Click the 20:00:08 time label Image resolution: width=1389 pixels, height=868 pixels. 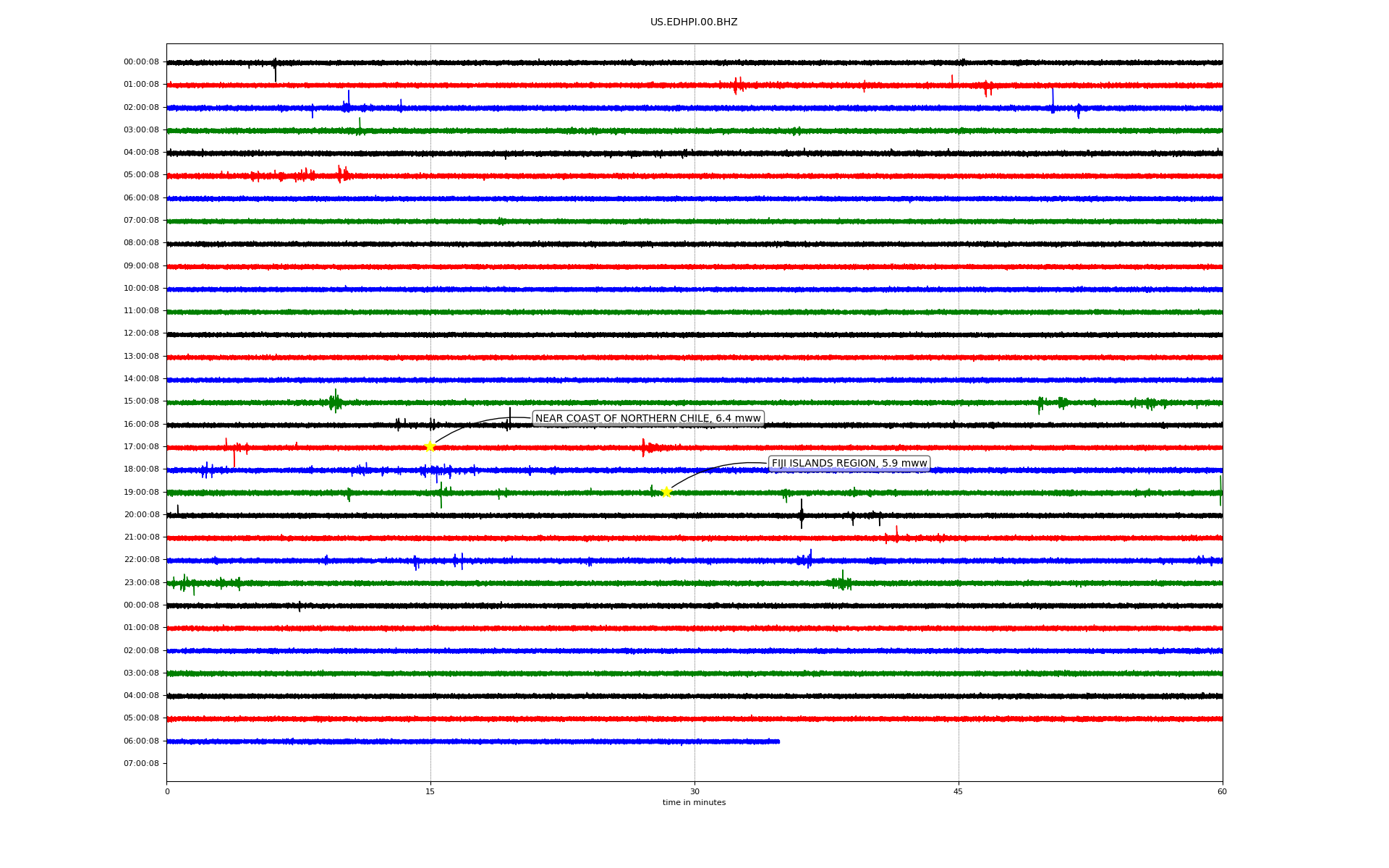(x=141, y=514)
